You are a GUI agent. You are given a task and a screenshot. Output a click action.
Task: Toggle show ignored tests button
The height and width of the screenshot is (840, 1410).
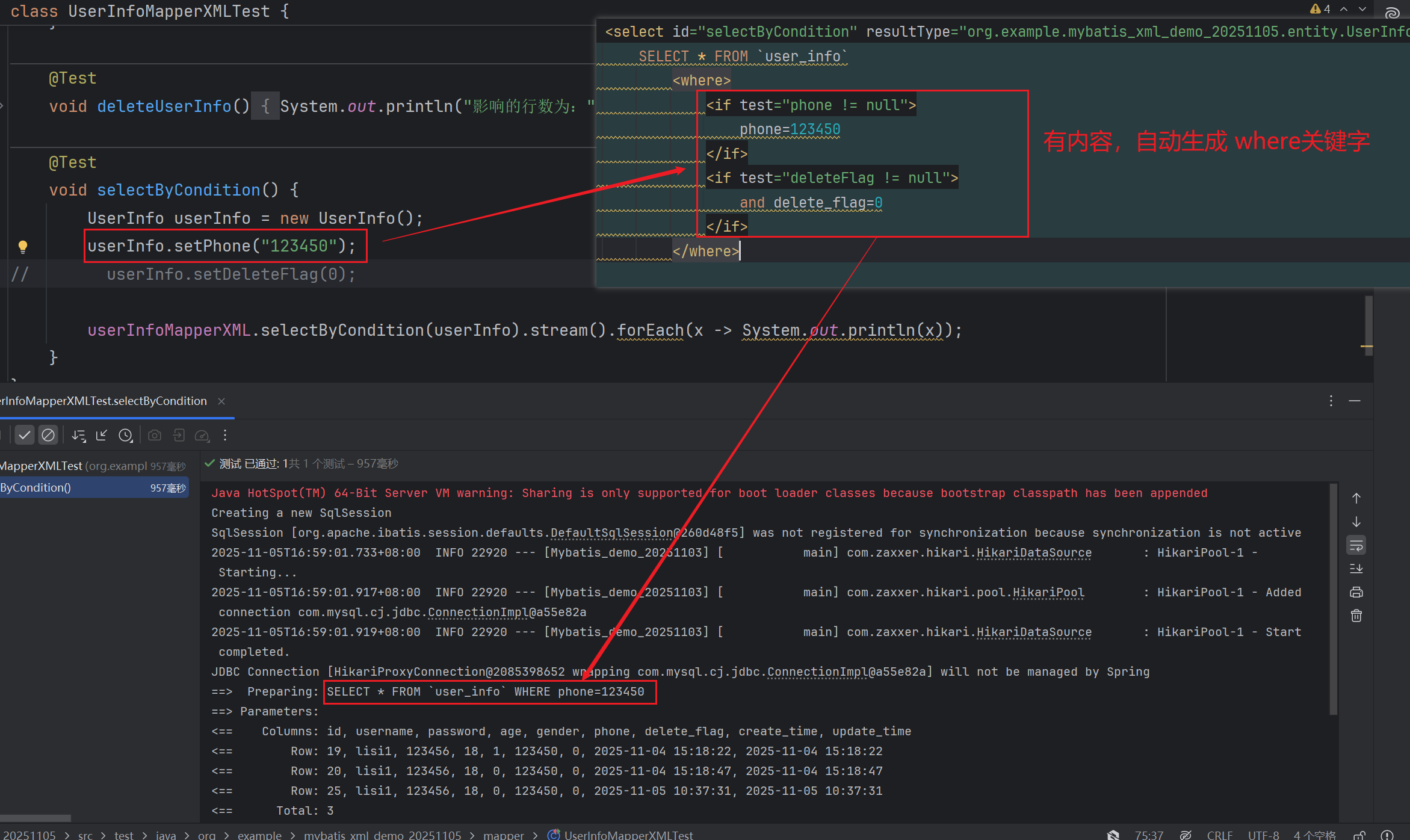tap(48, 435)
